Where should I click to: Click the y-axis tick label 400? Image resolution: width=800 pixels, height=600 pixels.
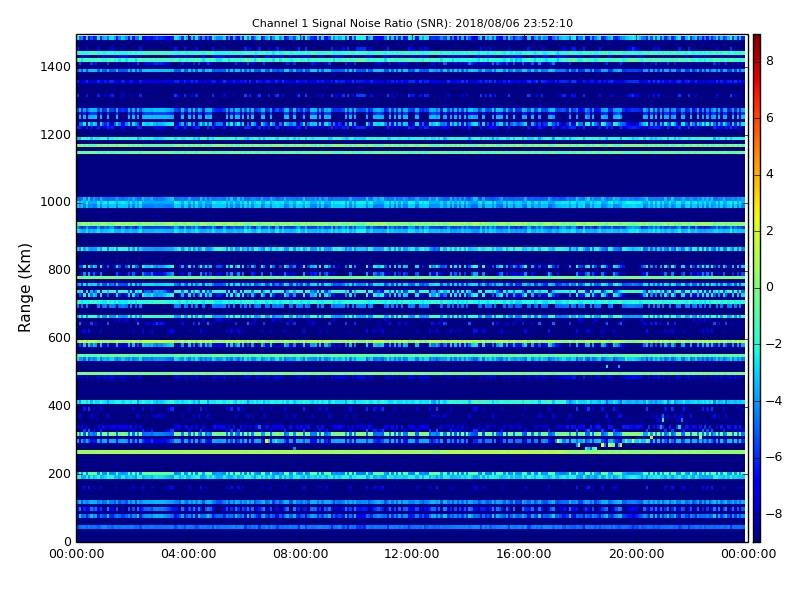[59, 406]
